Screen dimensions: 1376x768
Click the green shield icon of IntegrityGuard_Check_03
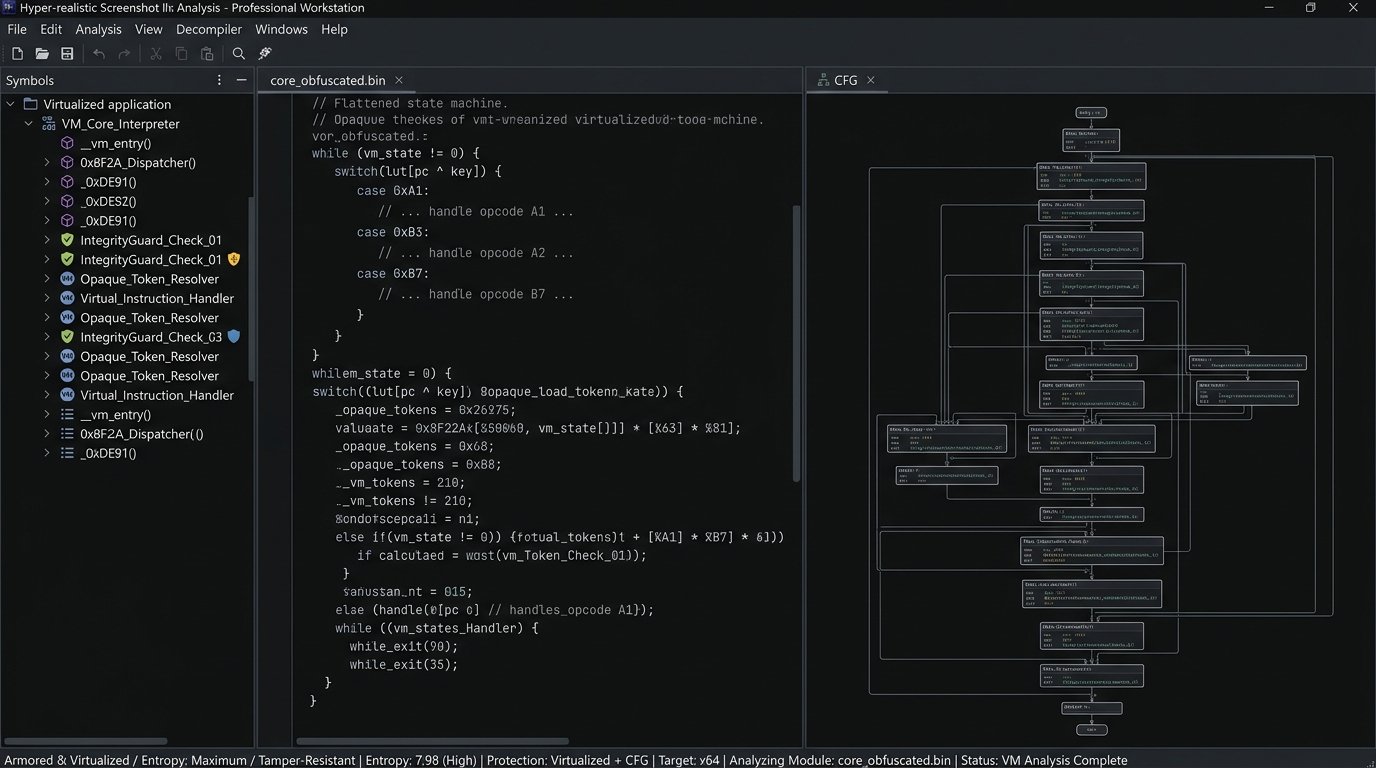pos(67,337)
